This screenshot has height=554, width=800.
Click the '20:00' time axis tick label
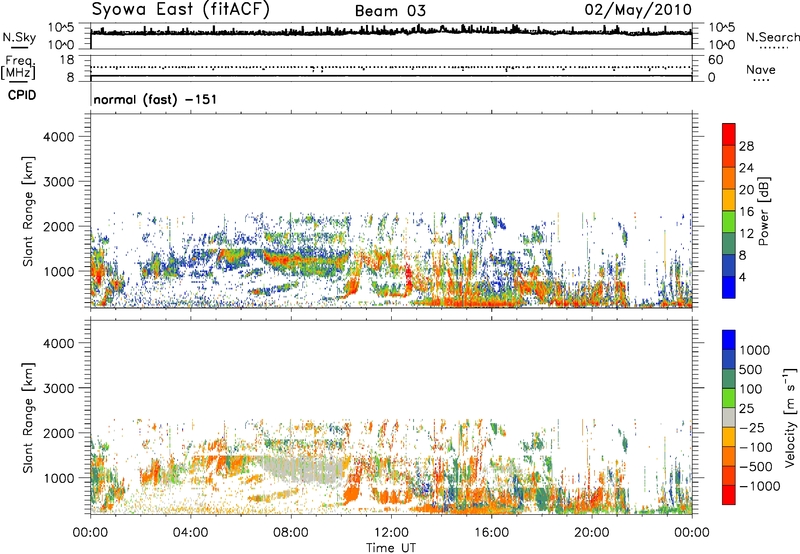point(592,533)
